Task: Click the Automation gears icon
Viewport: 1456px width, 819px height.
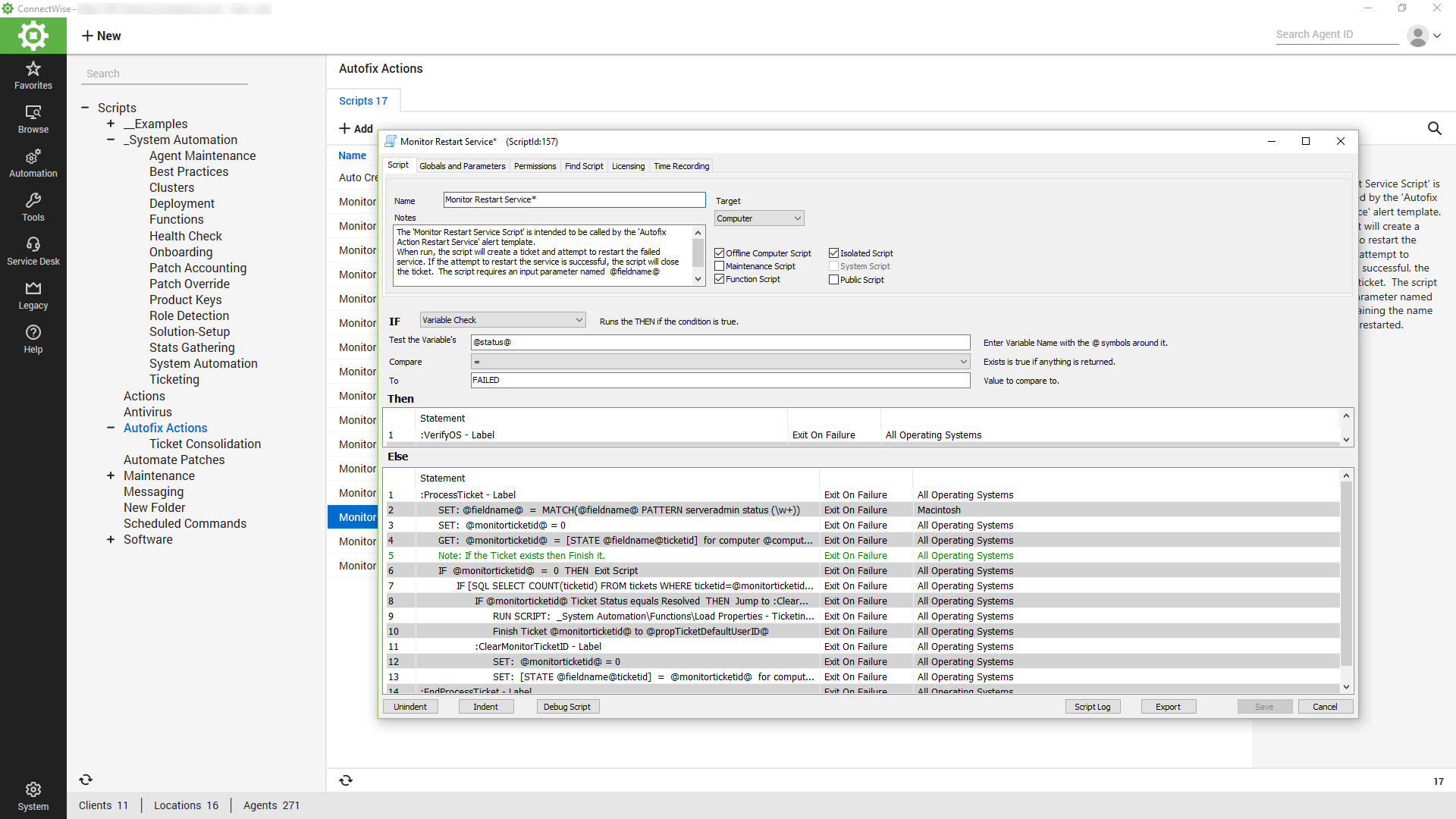Action: coord(33,157)
